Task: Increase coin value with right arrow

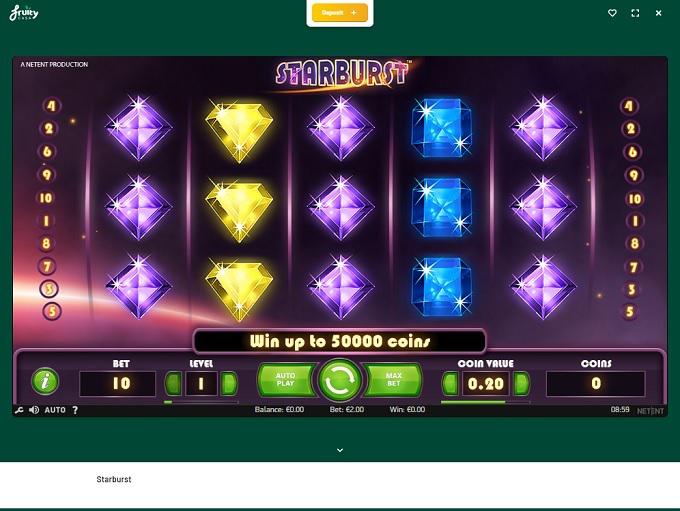Action: click(x=521, y=383)
